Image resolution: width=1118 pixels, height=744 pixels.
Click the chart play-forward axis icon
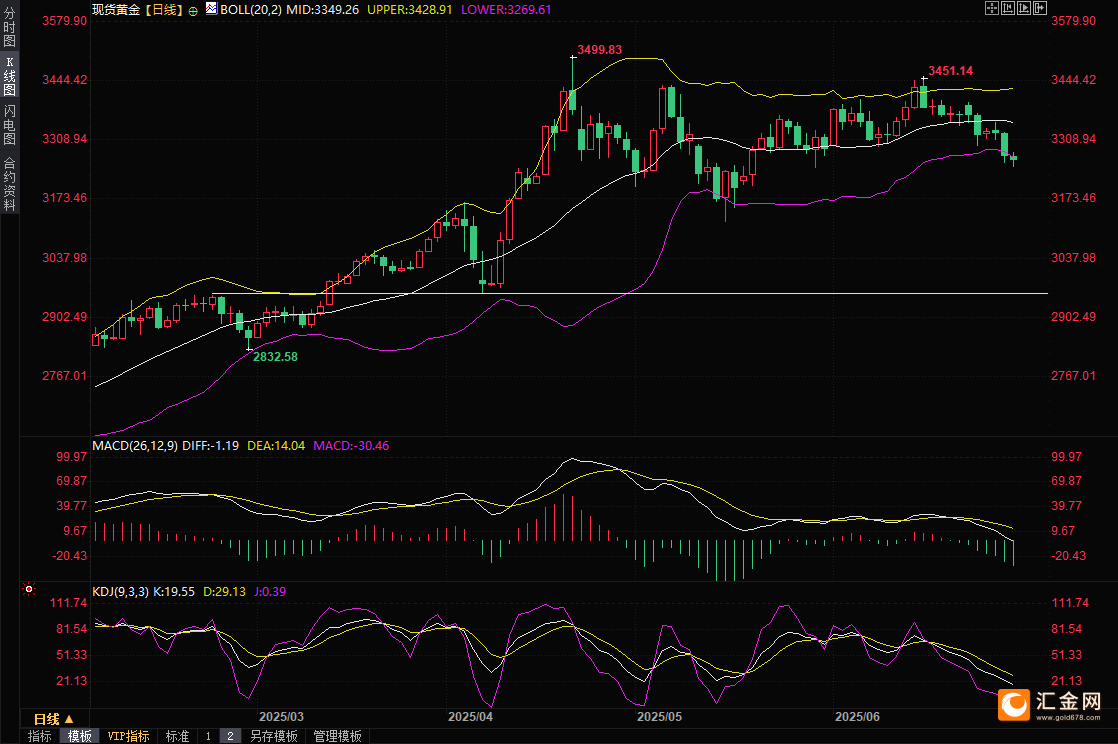(x=1023, y=8)
